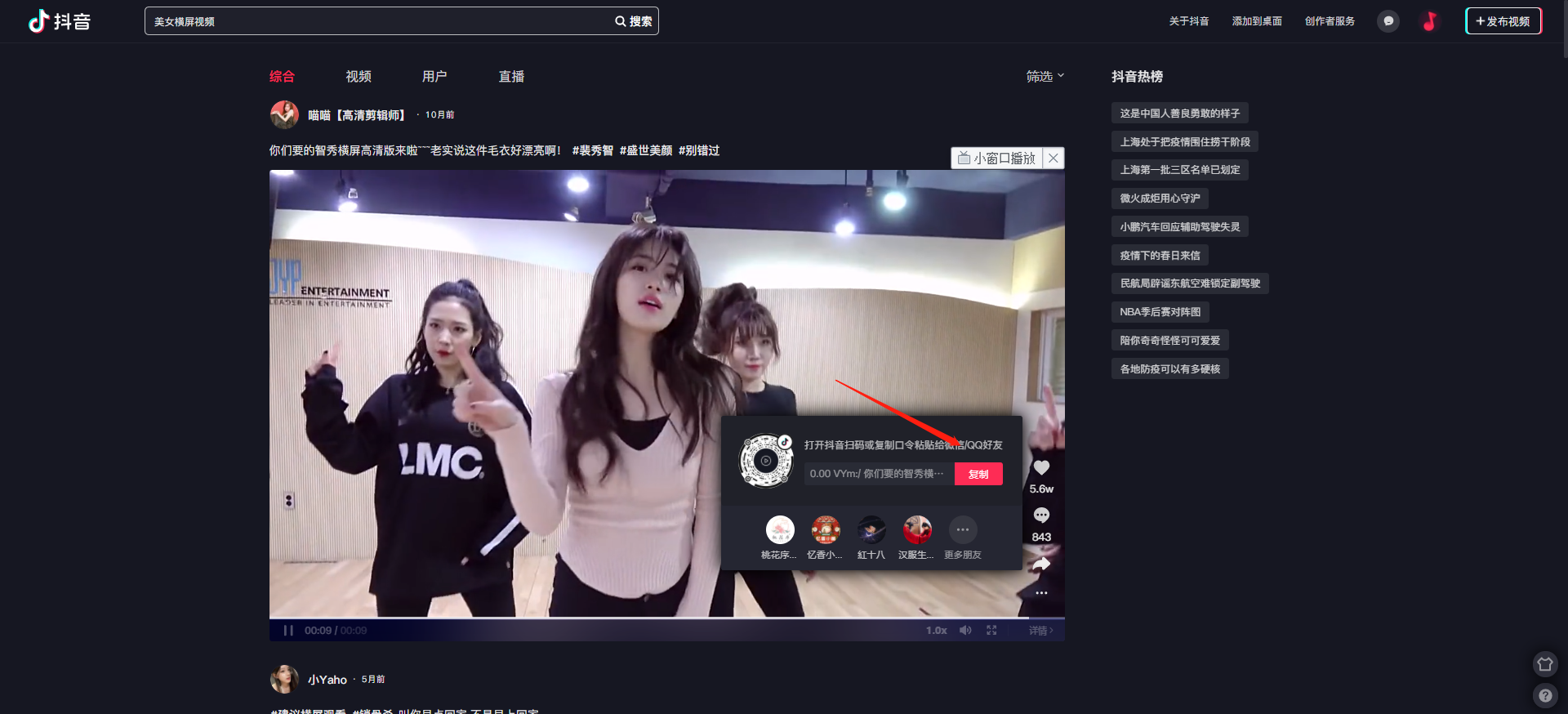Click the red 复制 copy button
The width and height of the screenshot is (1568, 714).
pyautogui.click(x=978, y=474)
